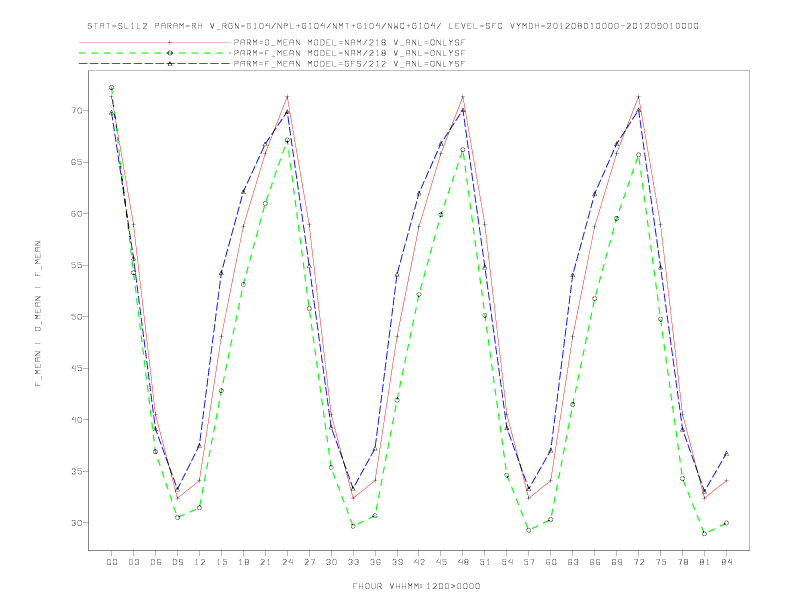
Task: Click the x-axis forecast hour label 69
Action: (617, 562)
